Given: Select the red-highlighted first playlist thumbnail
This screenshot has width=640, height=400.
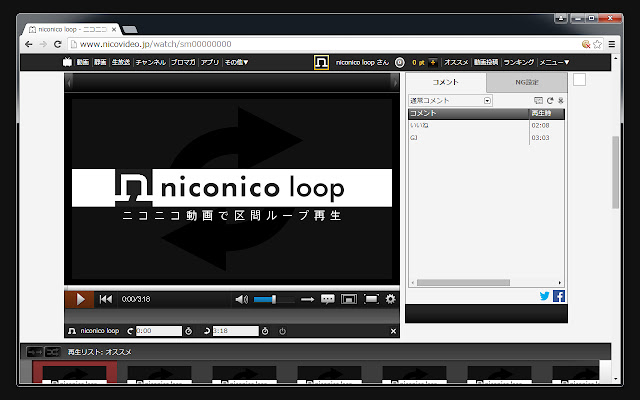Looking at the screenshot, I should pos(75,373).
